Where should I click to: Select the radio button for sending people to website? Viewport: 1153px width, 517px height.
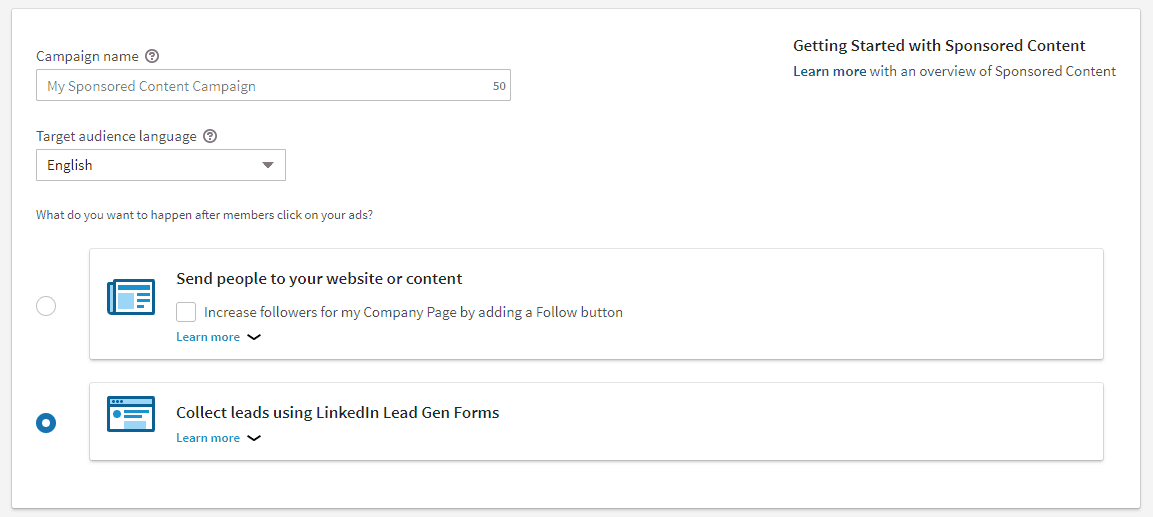[x=46, y=306]
